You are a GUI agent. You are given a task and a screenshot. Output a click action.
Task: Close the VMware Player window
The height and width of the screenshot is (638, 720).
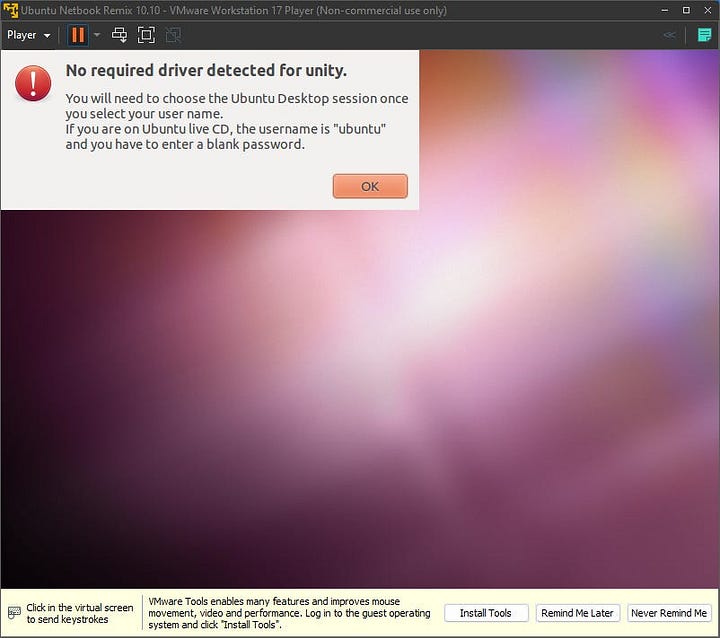[708, 10]
